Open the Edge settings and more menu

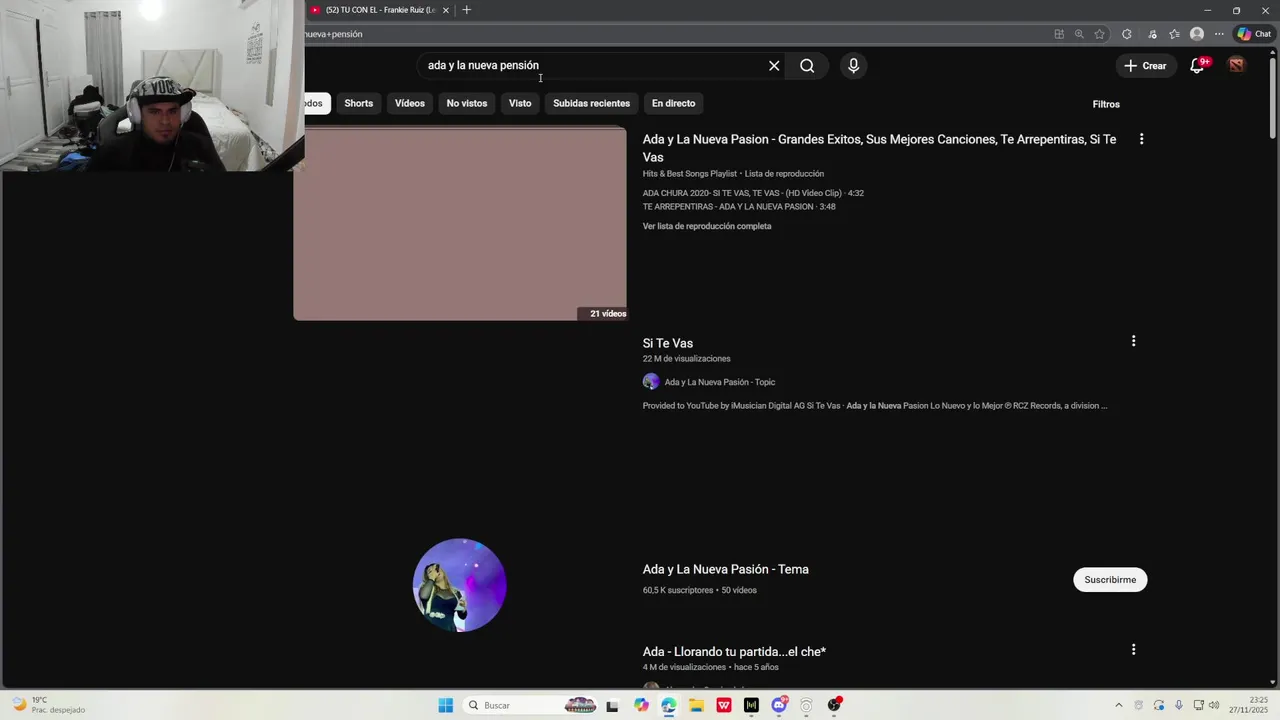(1219, 34)
